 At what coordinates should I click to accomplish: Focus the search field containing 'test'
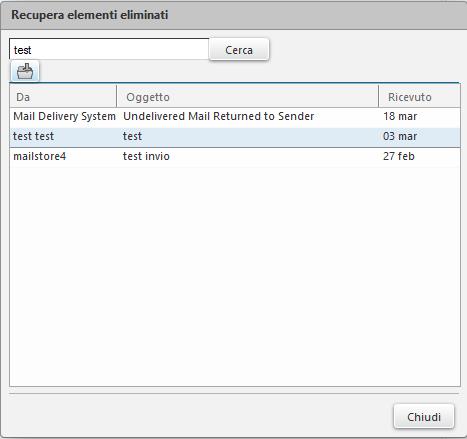[x=109, y=50]
